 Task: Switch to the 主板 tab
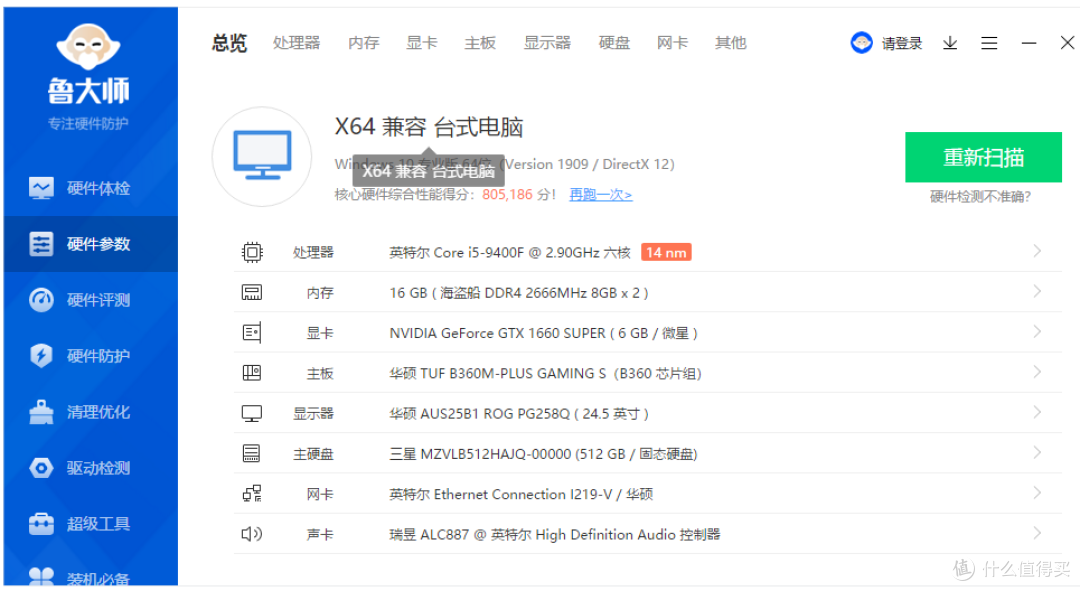point(480,43)
